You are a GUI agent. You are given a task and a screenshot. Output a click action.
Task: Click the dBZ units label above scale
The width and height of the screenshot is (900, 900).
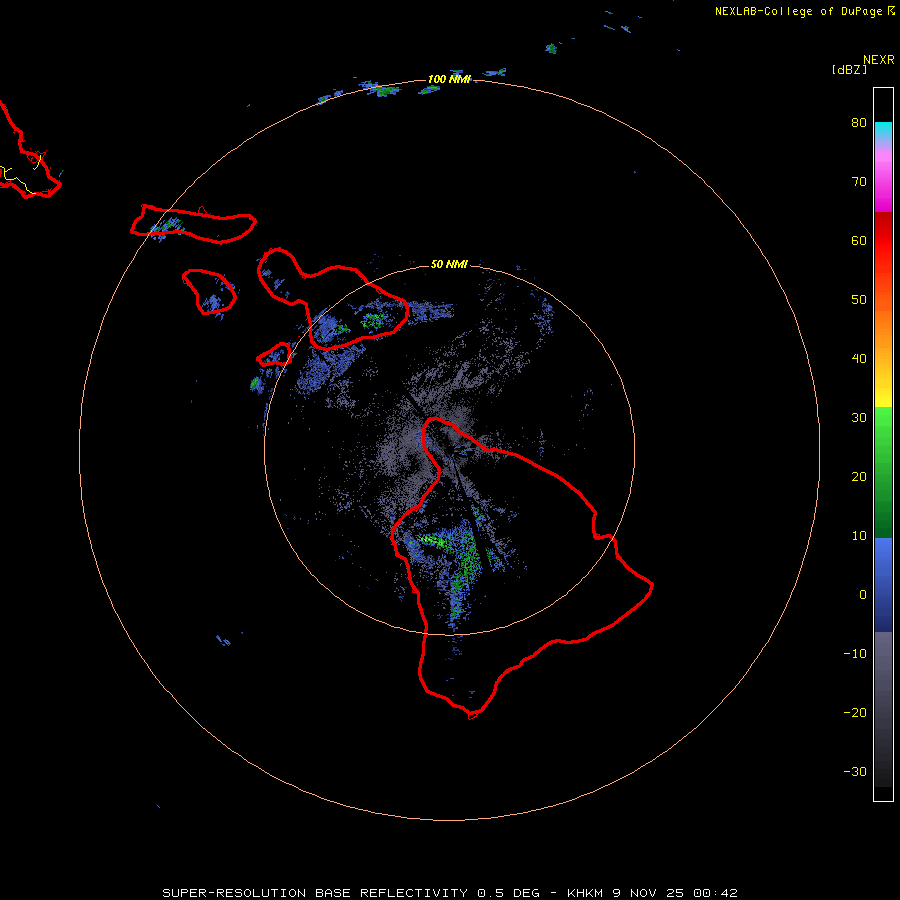(x=849, y=70)
